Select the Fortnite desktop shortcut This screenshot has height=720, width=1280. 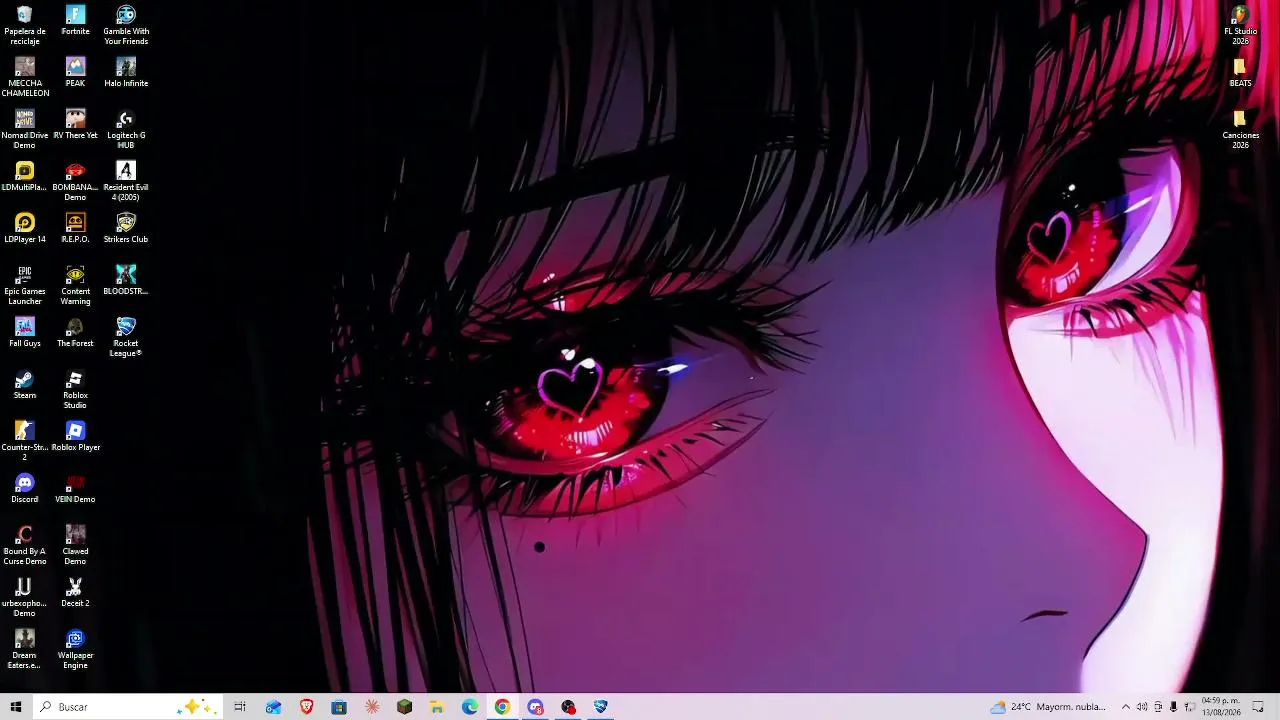point(75,20)
